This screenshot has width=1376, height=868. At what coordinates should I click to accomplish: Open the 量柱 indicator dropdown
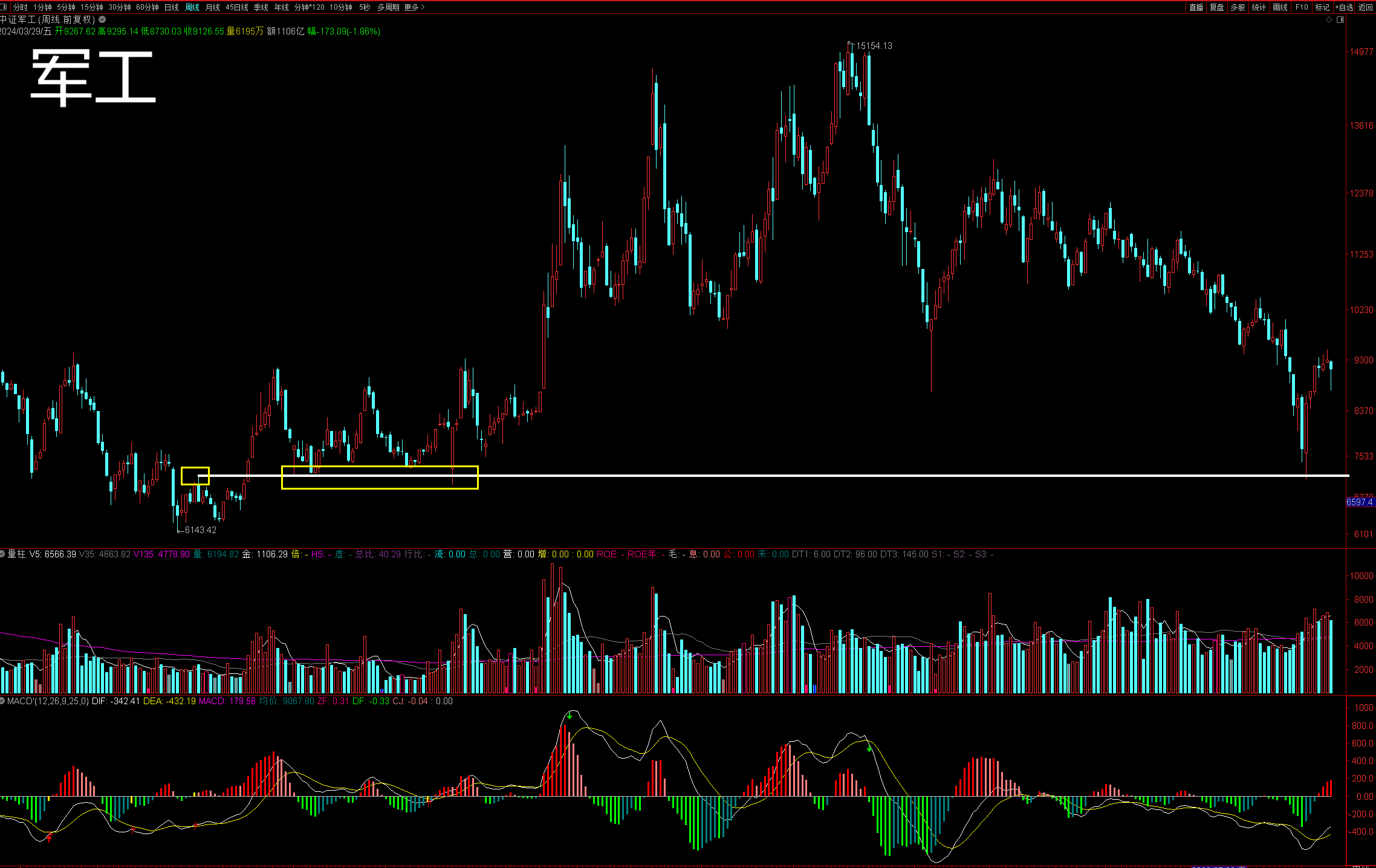coord(3,554)
